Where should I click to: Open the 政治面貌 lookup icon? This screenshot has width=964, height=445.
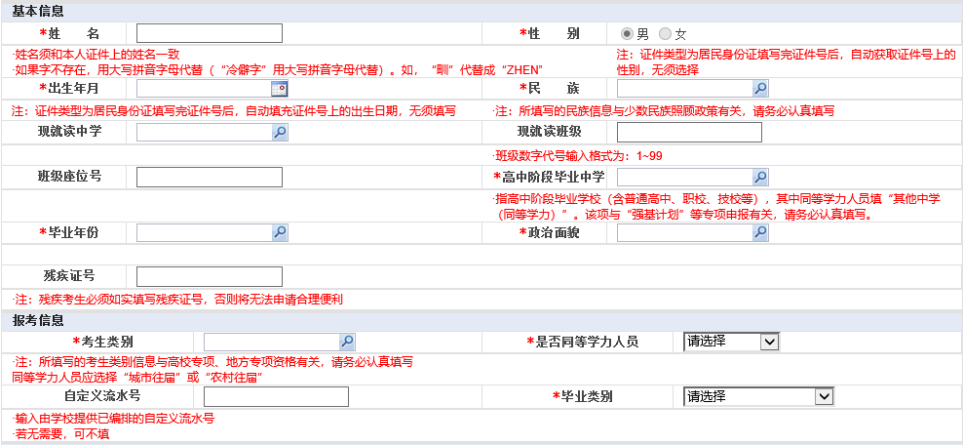(760, 233)
